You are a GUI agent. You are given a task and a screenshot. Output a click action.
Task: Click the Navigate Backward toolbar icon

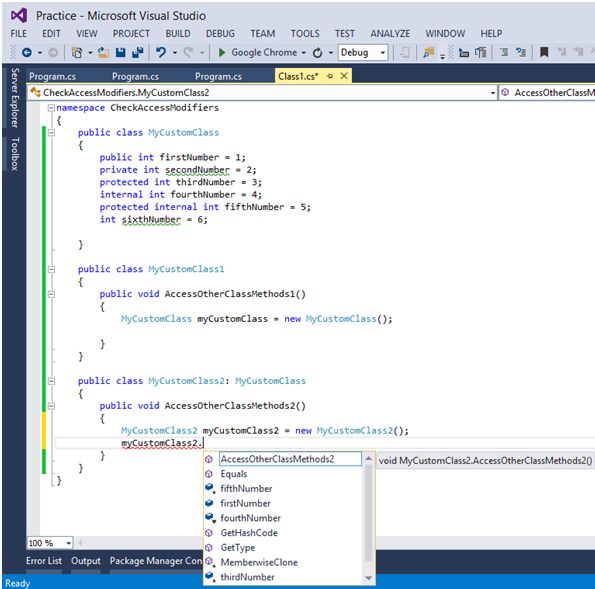pos(27,52)
